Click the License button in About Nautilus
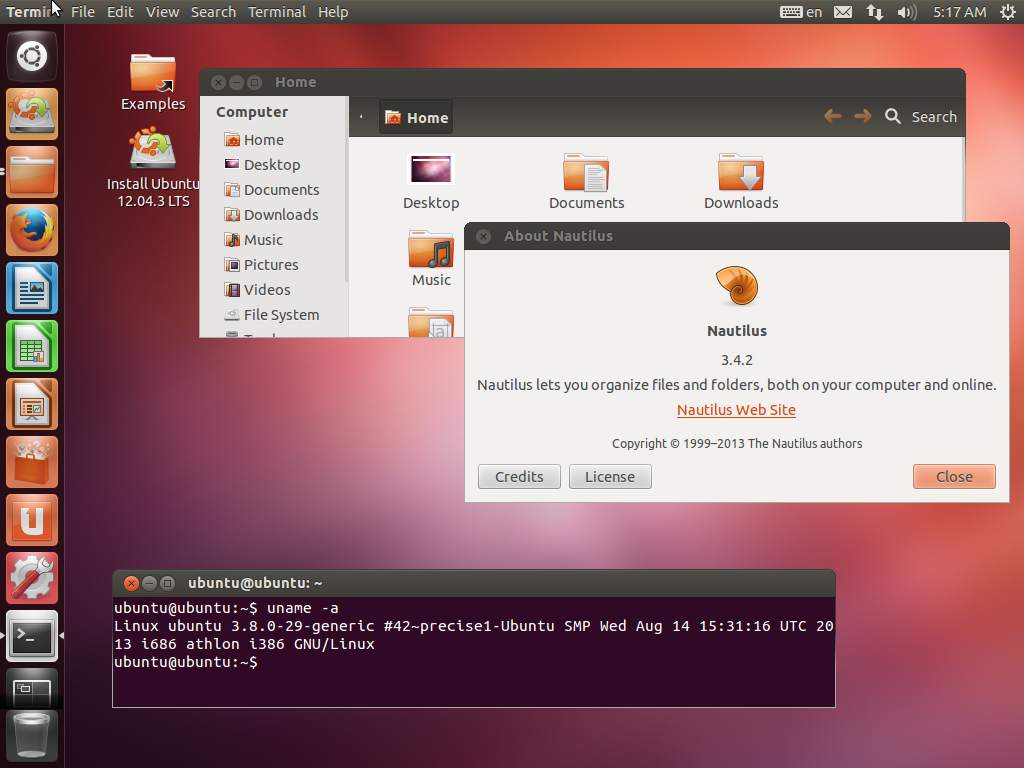1024x768 pixels. click(x=610, y=477)
